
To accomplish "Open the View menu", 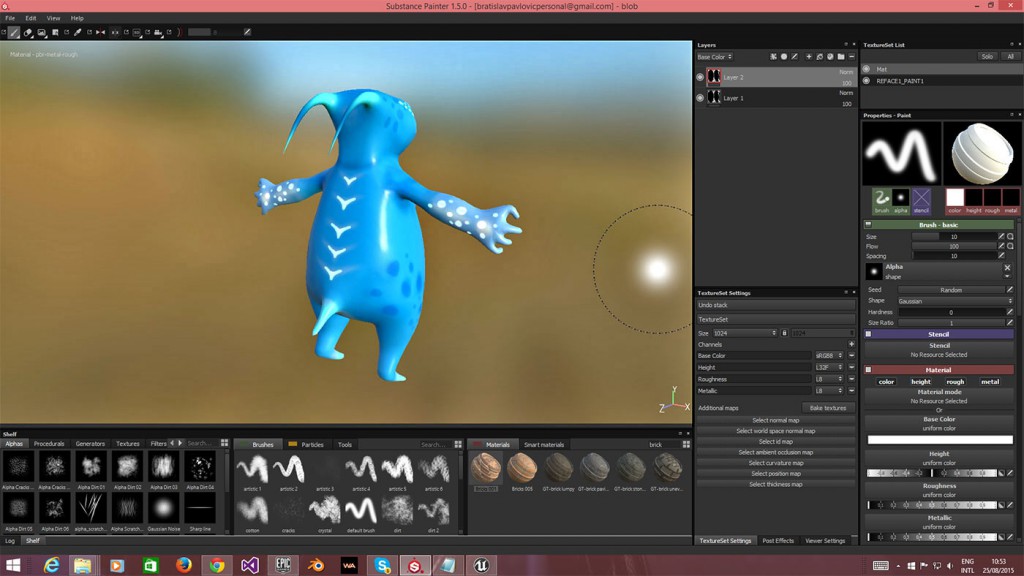I will [54, 18].
